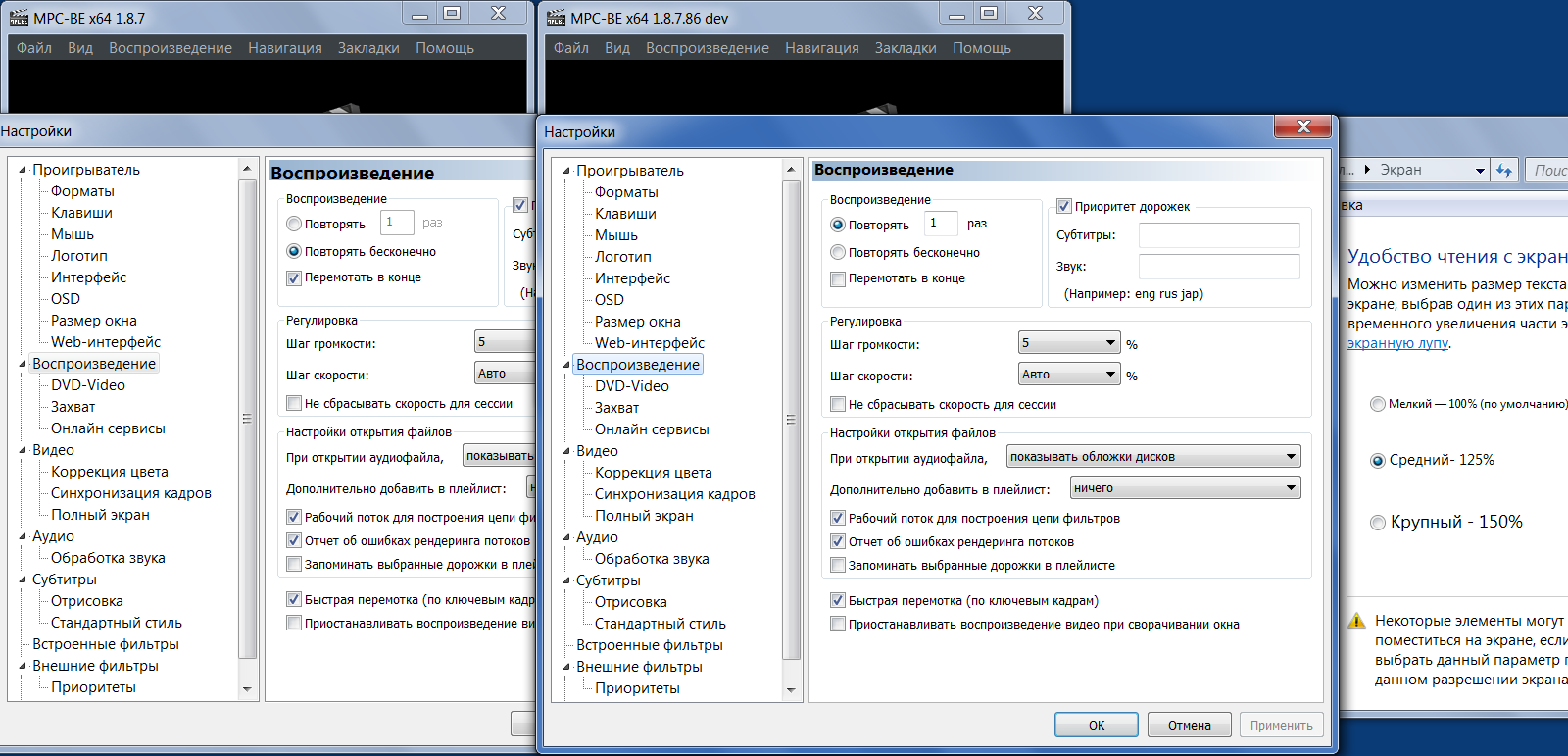
Task: Click the 'Звук:' priority text field
Action: click(1219, 267)
